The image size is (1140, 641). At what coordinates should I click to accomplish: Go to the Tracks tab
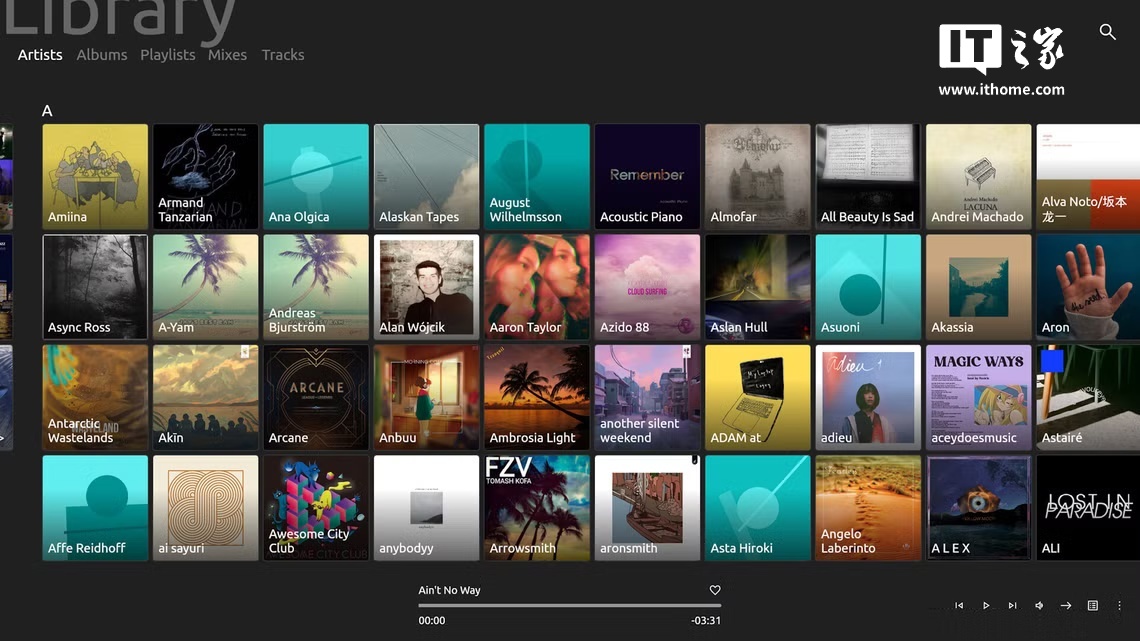pyautogui.click(x=283, y=55)
